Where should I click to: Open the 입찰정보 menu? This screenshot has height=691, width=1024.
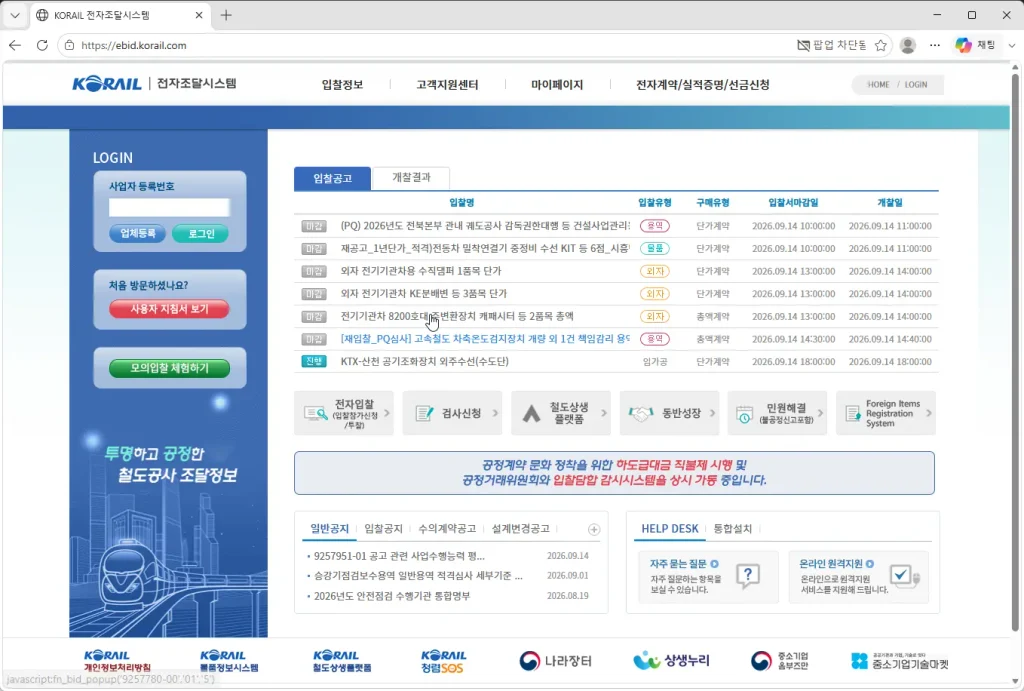coord(342,84)
